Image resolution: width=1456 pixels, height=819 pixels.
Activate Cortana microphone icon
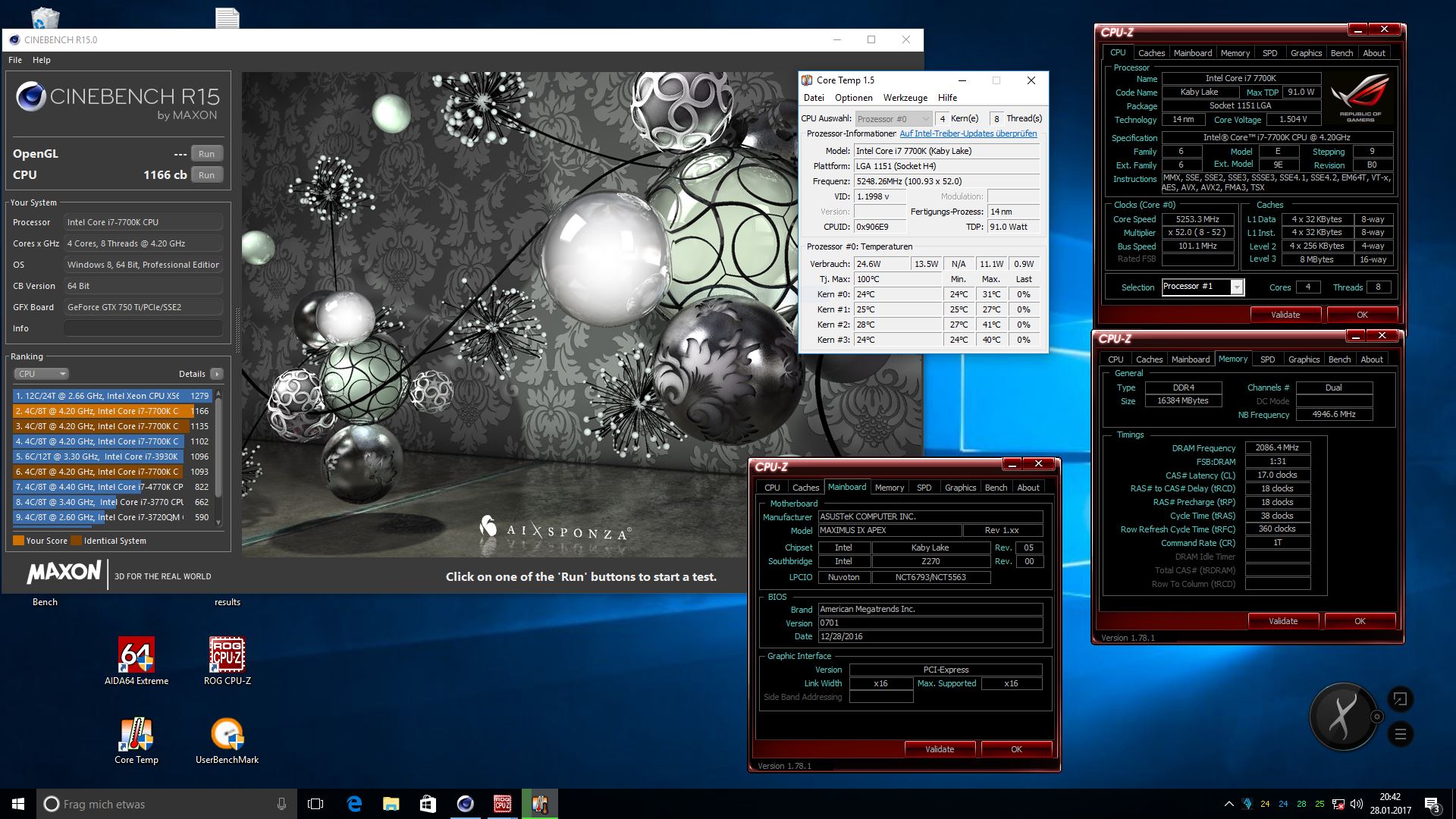click(281, 804)
